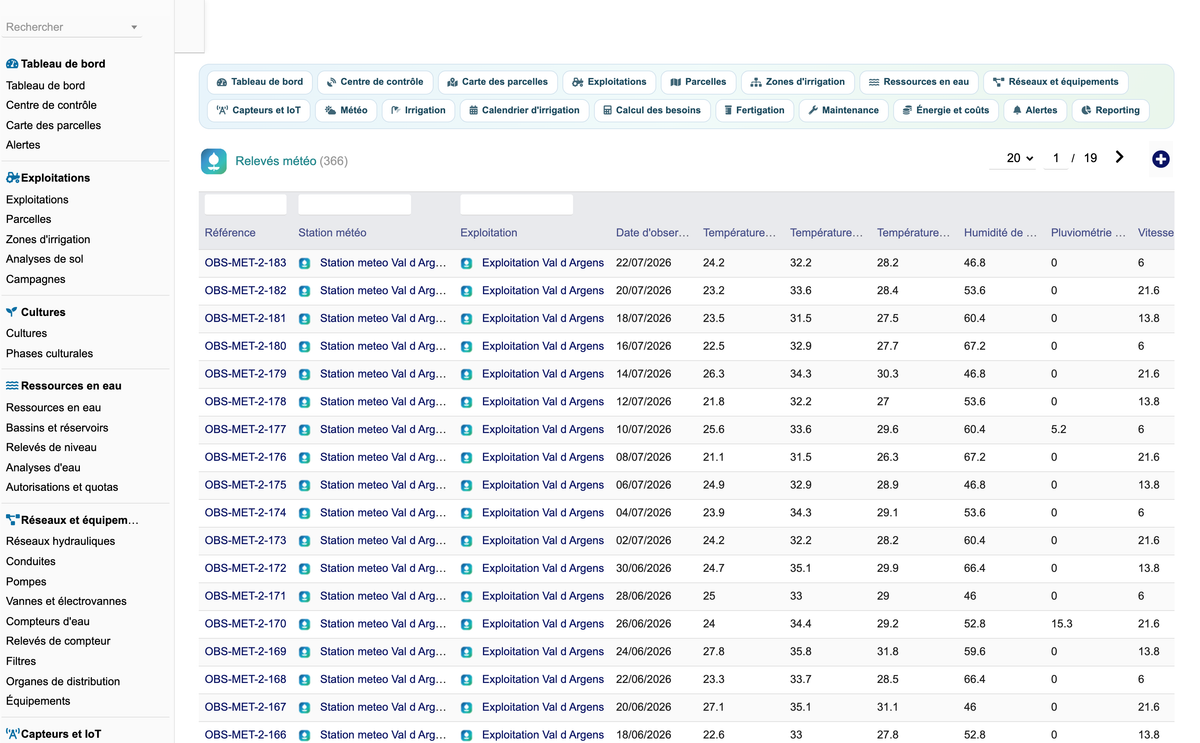Open Station meteo link in OBS-MET-2-181 row
The width and height of the screenshot is (1200, 743).
point(383,319)
